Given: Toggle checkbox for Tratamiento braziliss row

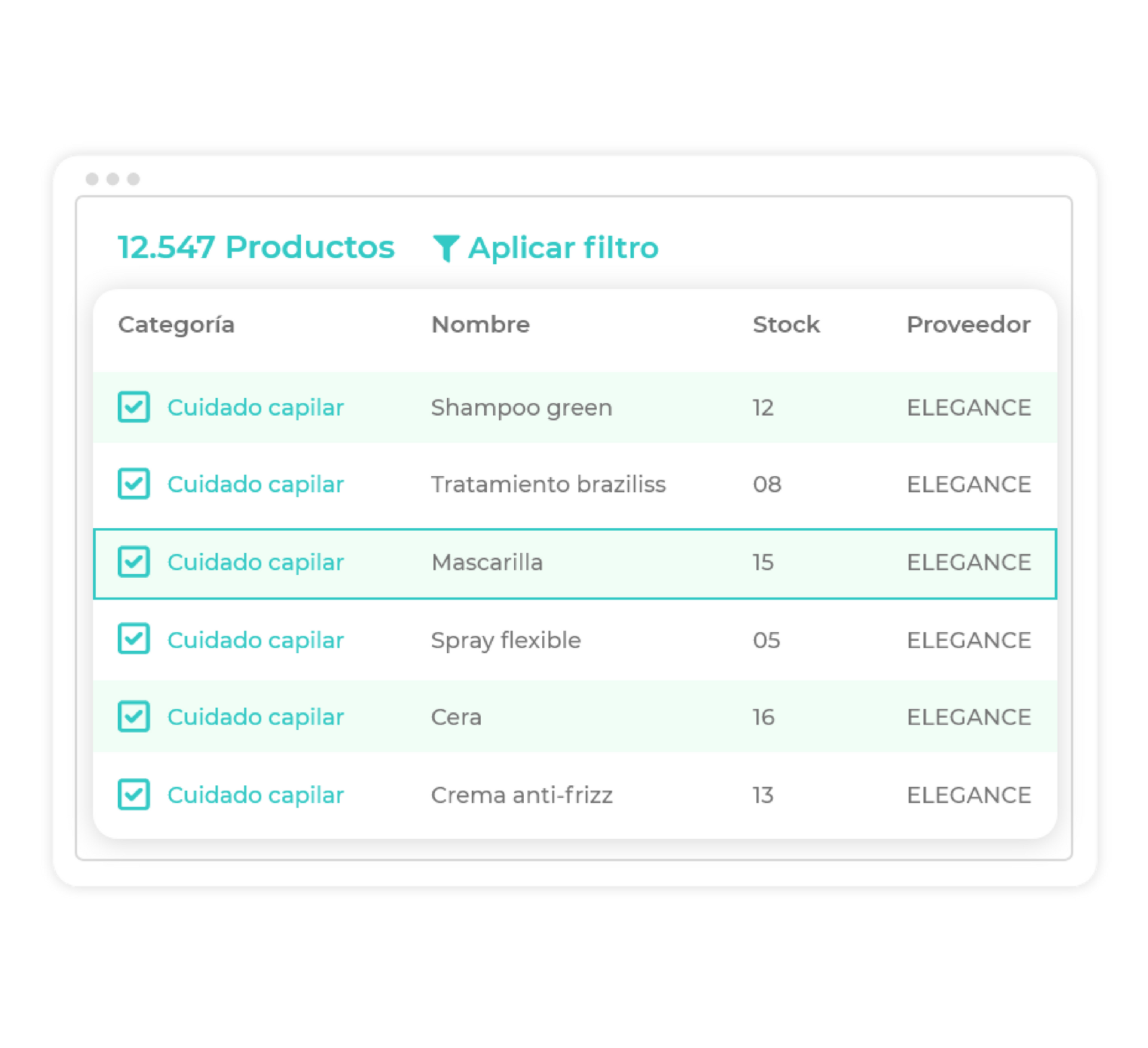Looking at the screenshot, I should [x=133, y=483].
